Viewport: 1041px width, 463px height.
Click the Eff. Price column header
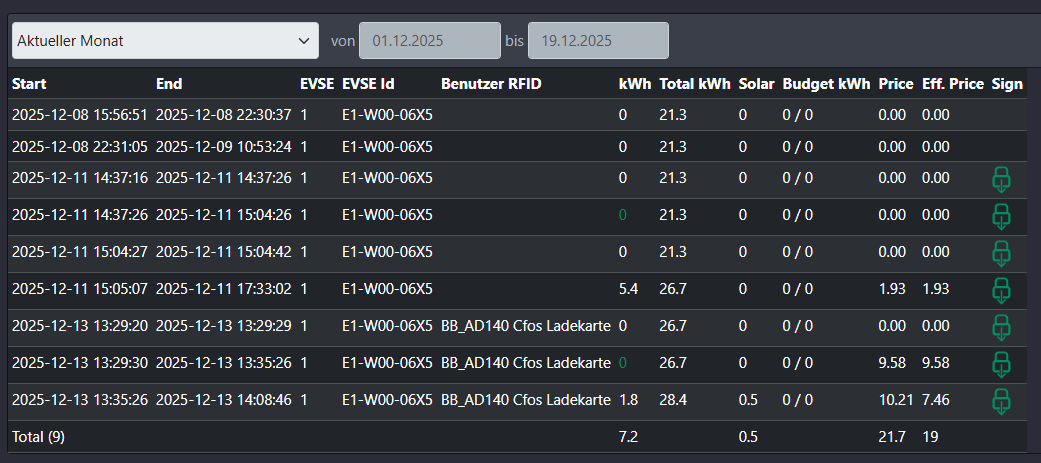[x=953, y=84]
